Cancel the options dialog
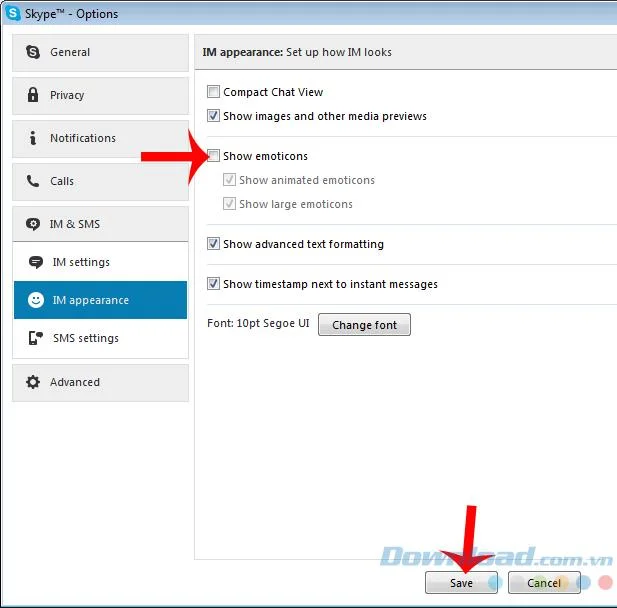Viewport: 617px width, 608px height. pyautogui.click(x=544, y=582)
